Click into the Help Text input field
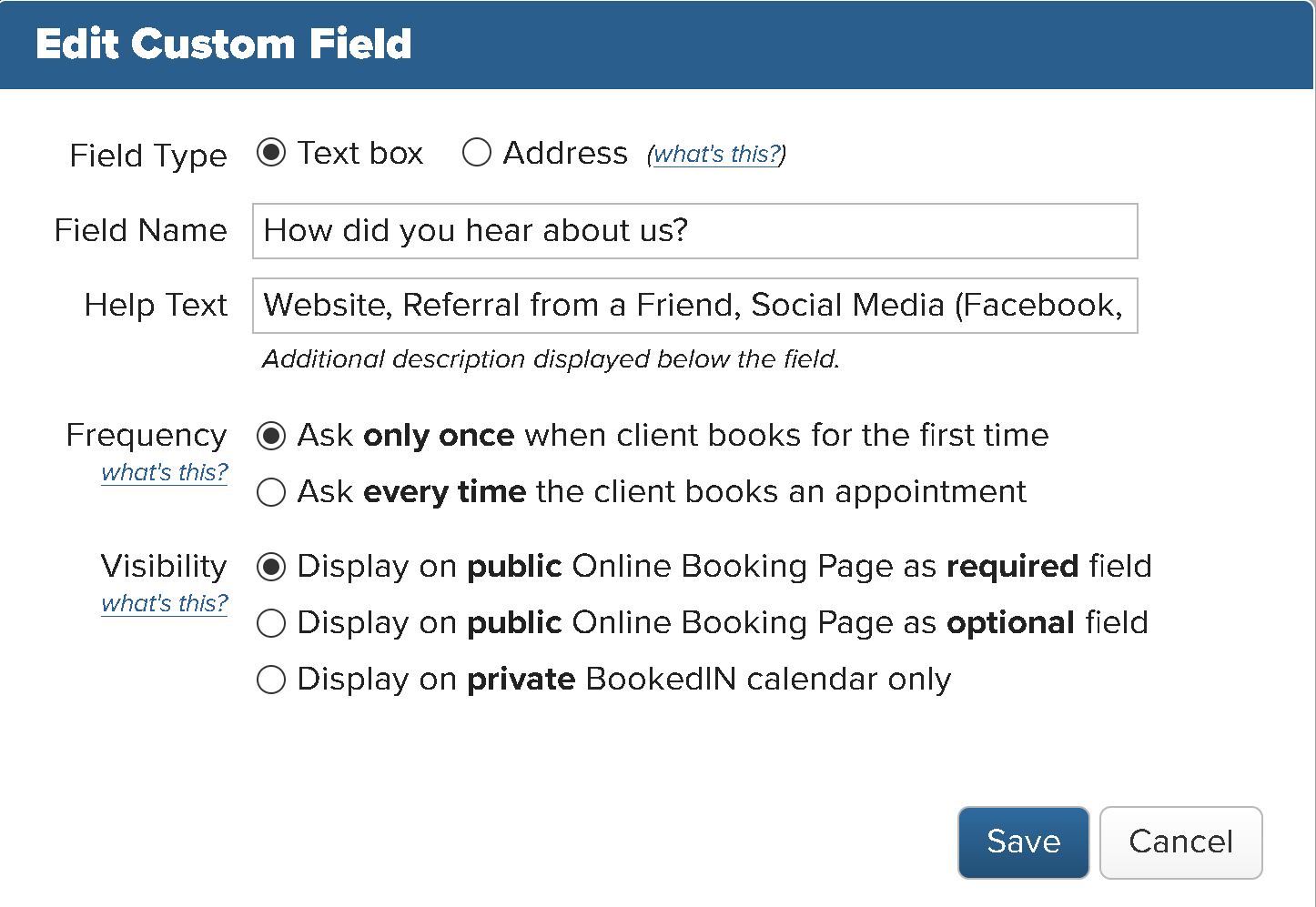The width and height of the screenshot is (1316, 907). pyautogui.click(x=694, y=306)
